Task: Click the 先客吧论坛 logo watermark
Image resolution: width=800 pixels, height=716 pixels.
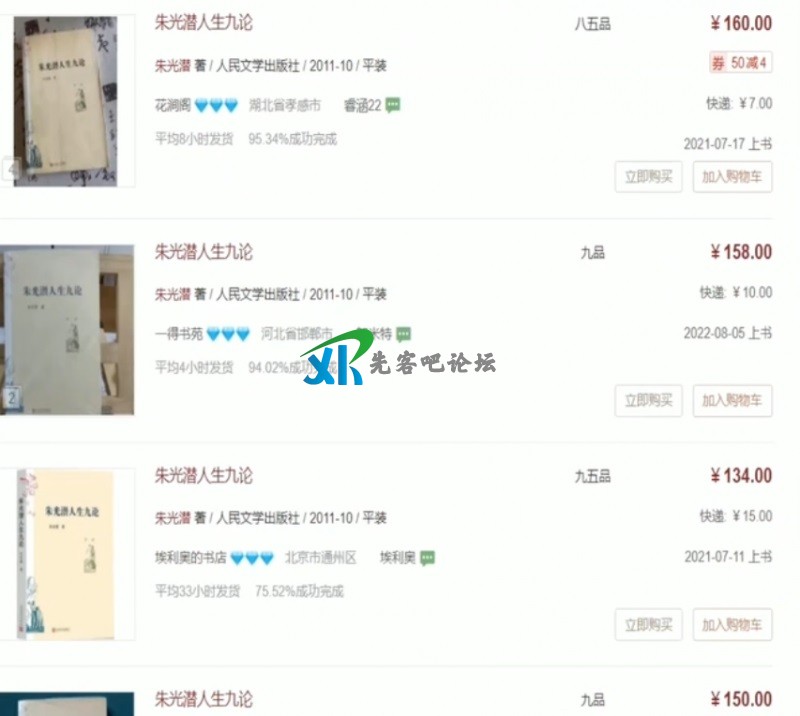Action: pyautogui.click(x=398, y=357)
